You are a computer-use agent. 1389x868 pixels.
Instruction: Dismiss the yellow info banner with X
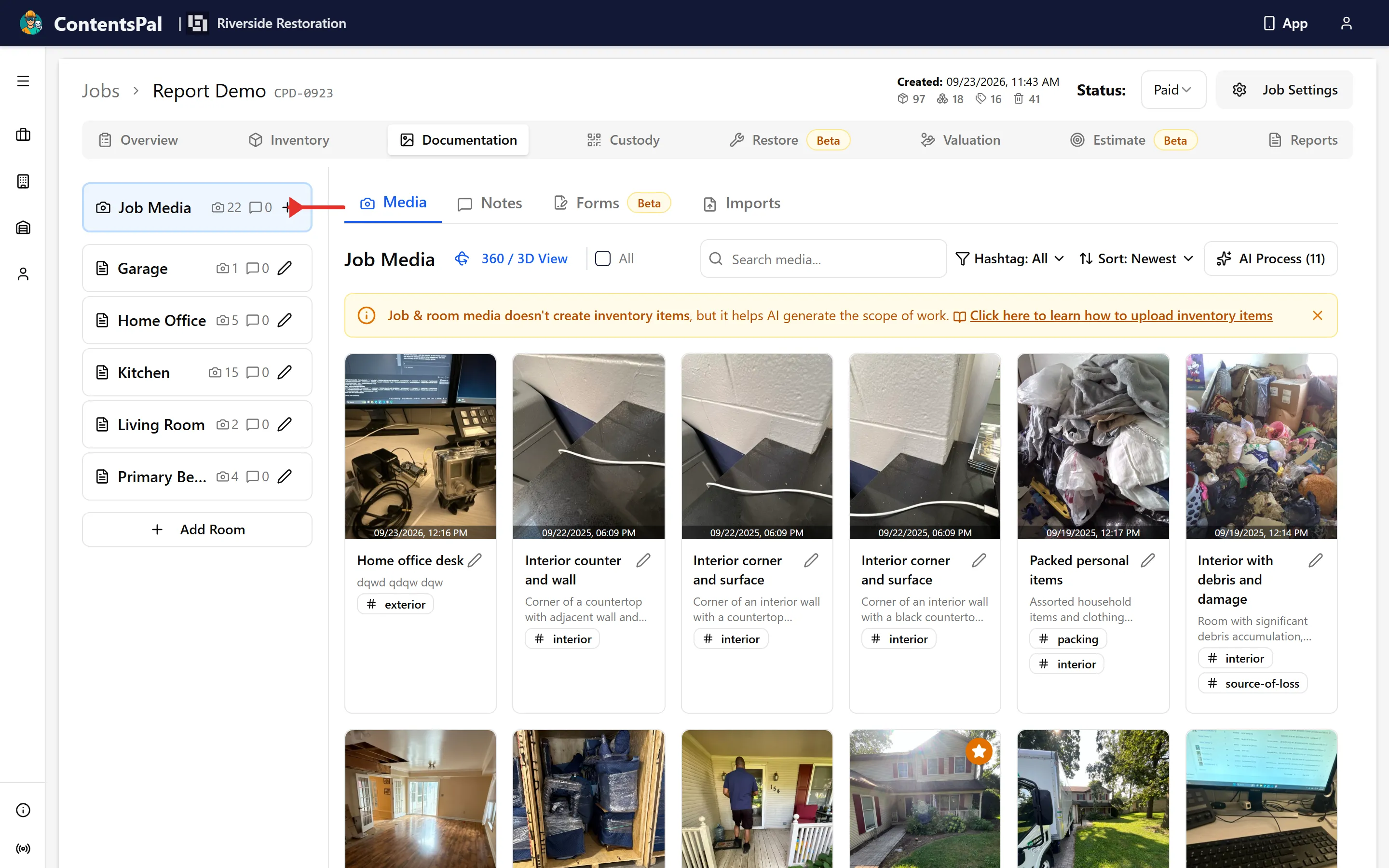click(x=1317, y=315)
